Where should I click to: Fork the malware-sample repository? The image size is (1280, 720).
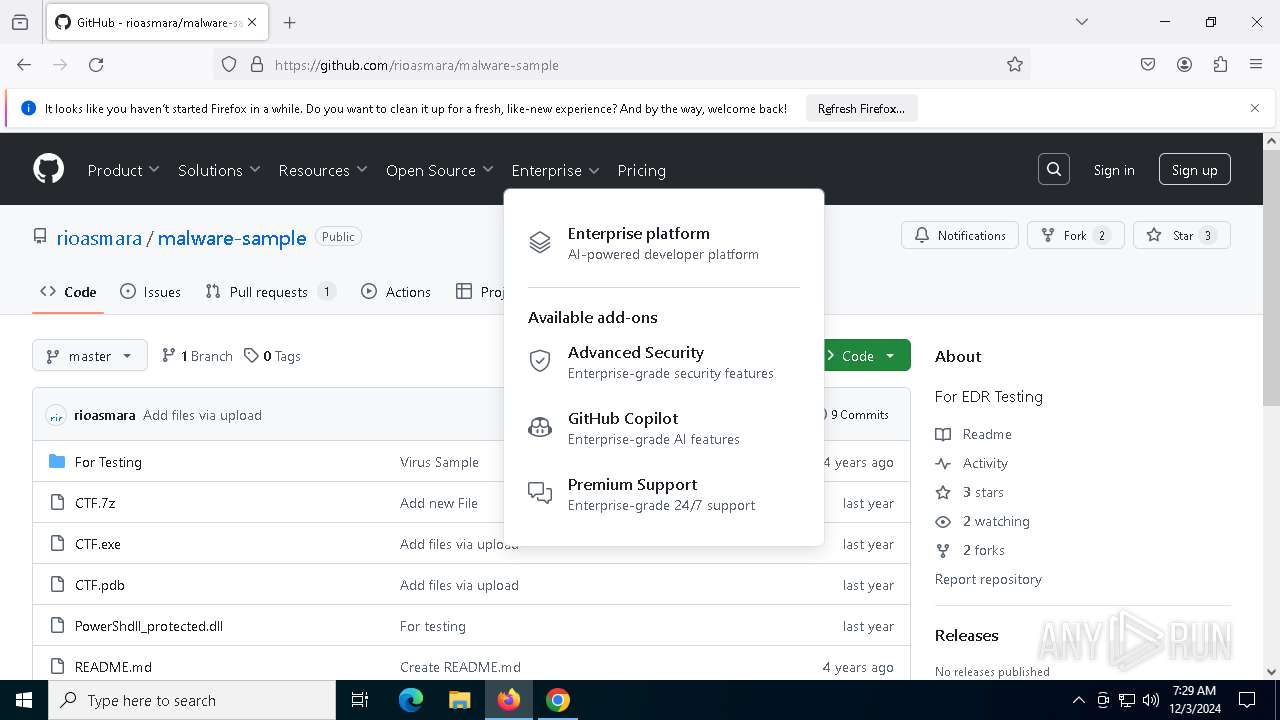(x=1076, y=235)
